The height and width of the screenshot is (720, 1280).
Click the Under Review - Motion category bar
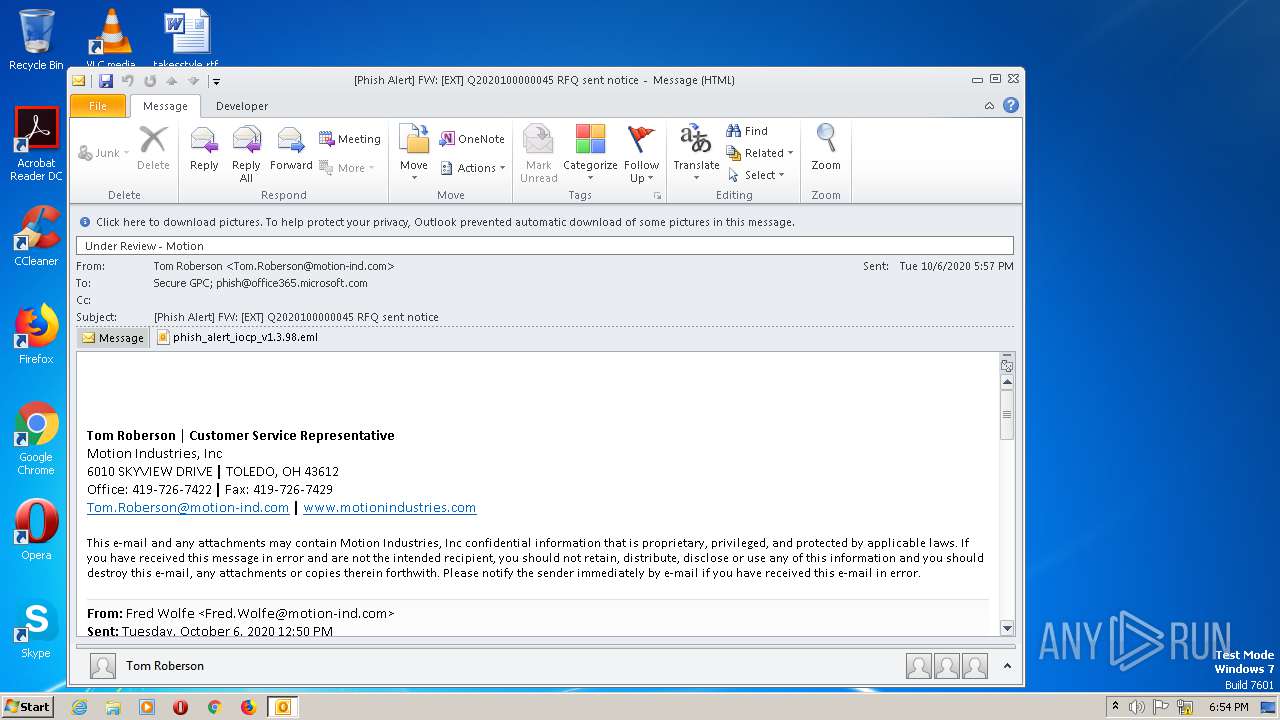[545, 246]
